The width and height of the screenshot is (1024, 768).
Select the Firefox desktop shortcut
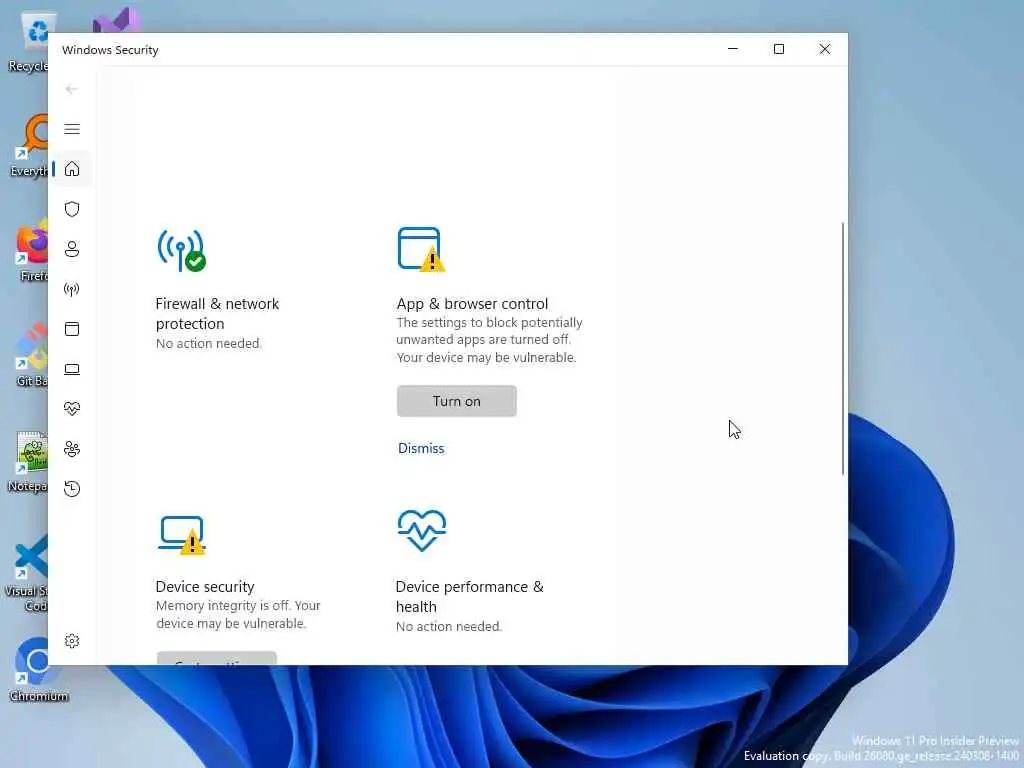coord(31,251)
